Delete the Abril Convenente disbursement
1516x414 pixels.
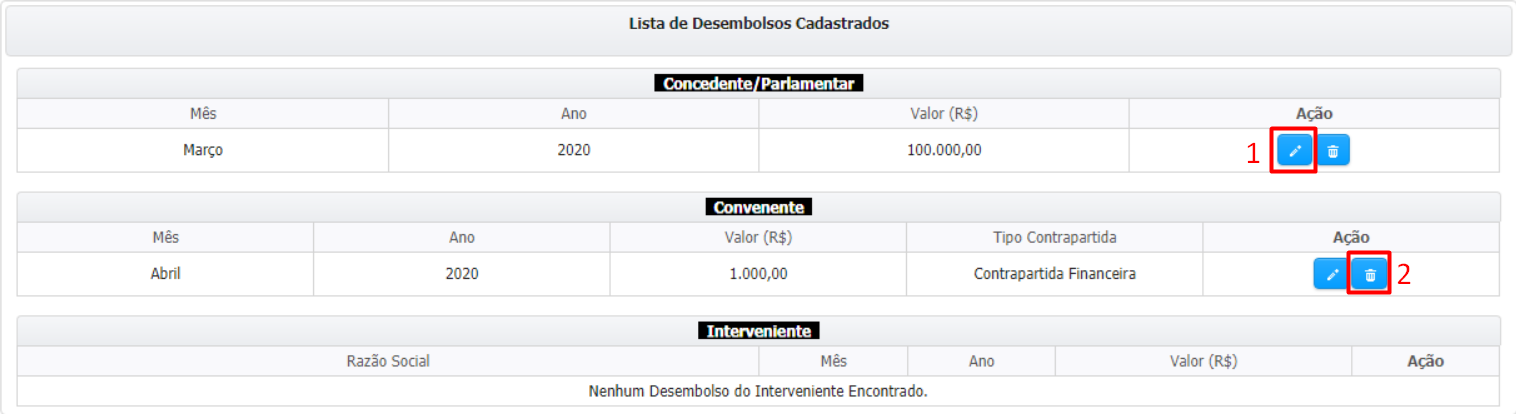pos(1370,275)
